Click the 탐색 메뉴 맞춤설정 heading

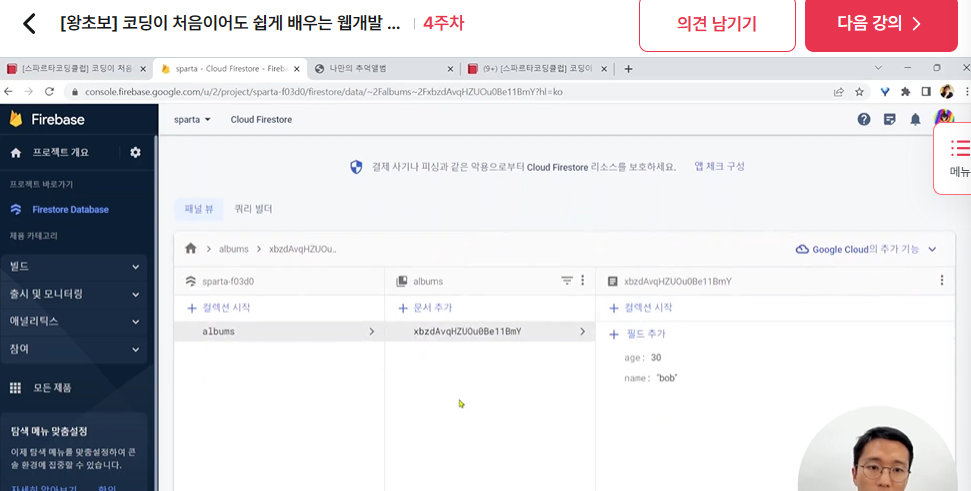[x=49, y=431]
